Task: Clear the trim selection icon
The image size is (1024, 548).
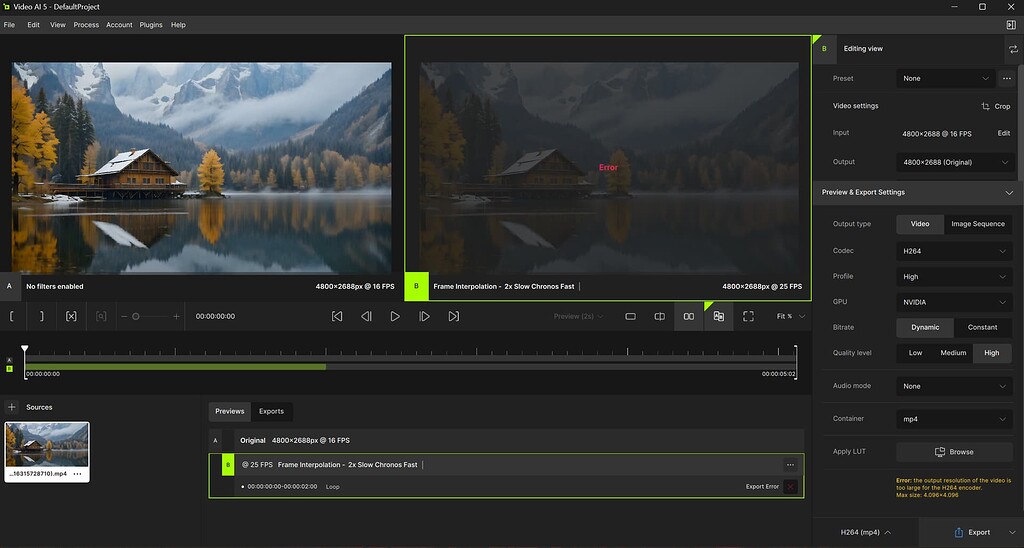Action: [71, 316]
